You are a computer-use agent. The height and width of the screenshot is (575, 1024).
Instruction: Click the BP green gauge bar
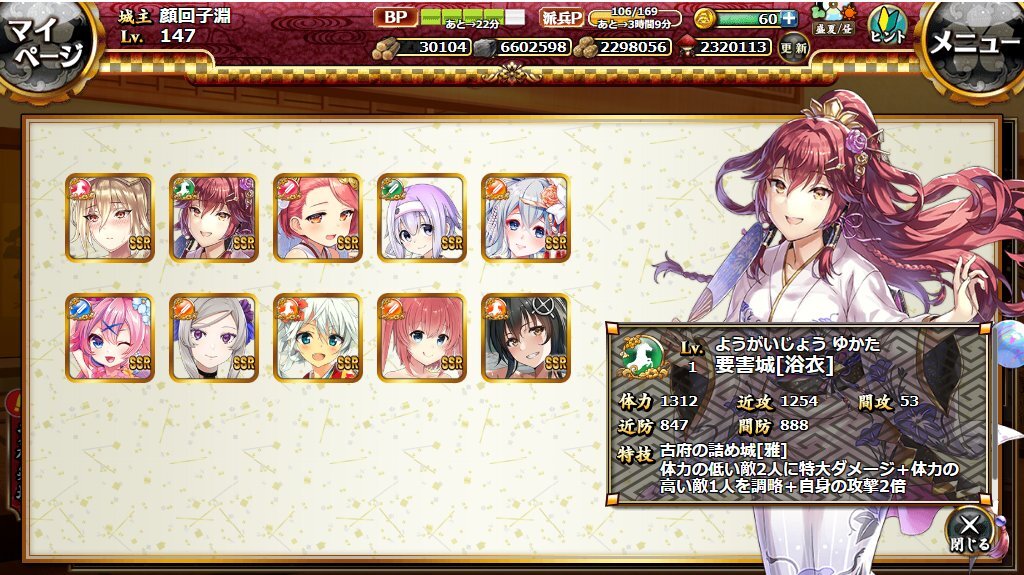[x=472, y=17]
